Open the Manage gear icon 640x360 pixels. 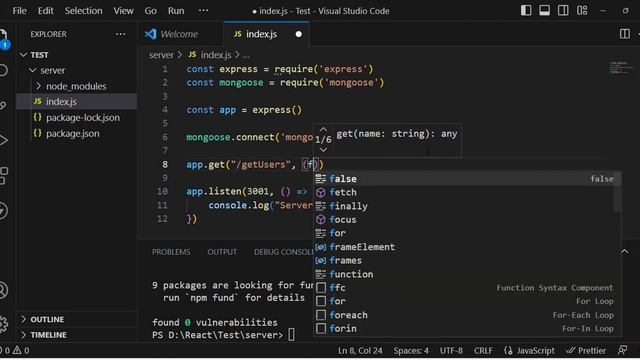tap(3, 324)
